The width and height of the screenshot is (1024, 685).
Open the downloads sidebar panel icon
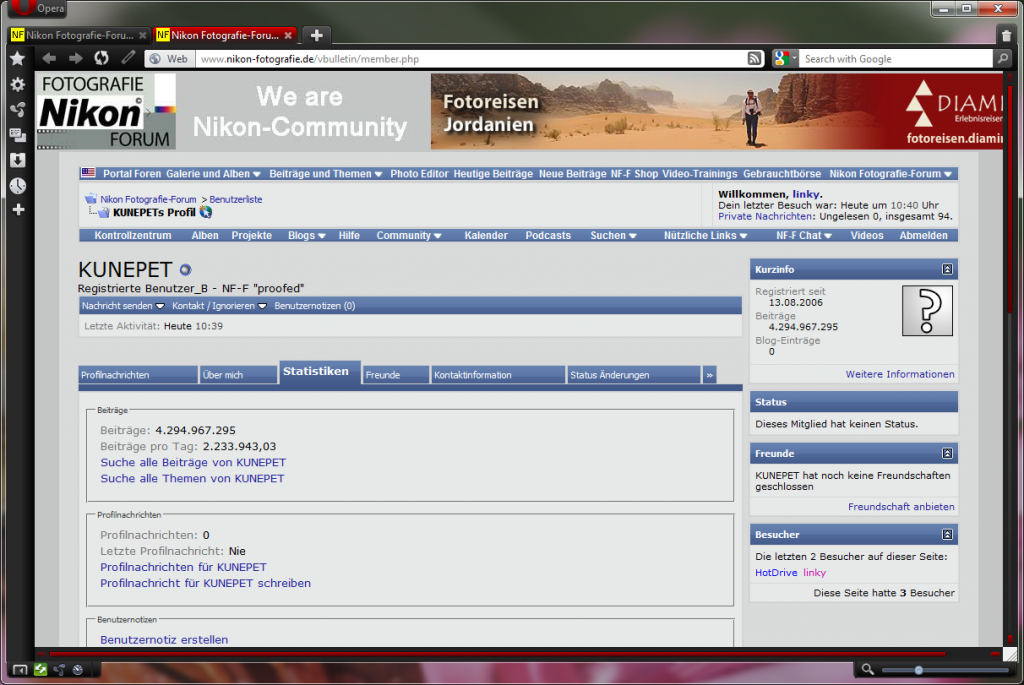[x=18, y=160]
